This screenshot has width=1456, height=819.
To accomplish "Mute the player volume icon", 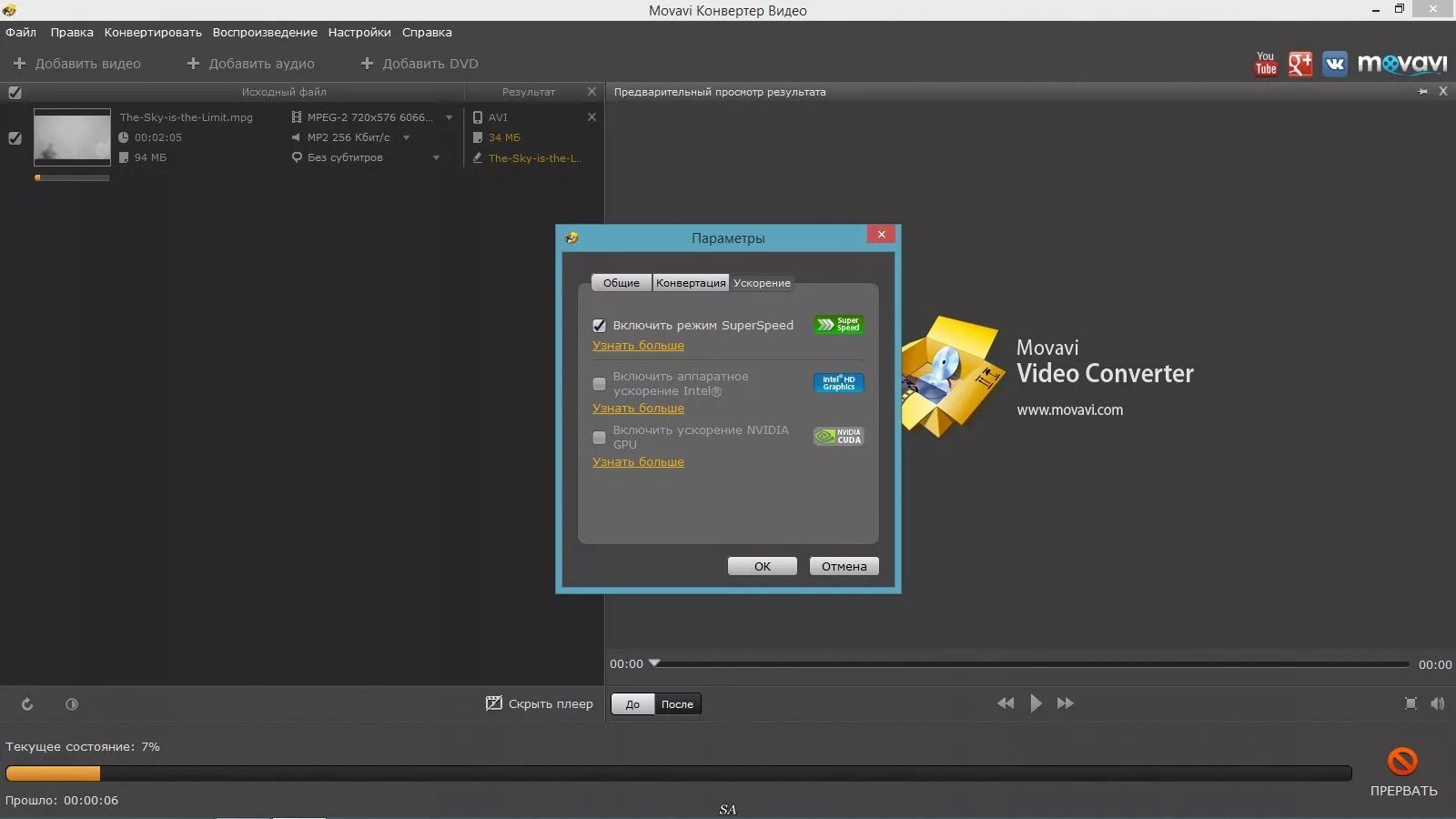I will click(x=1438, y=703).
